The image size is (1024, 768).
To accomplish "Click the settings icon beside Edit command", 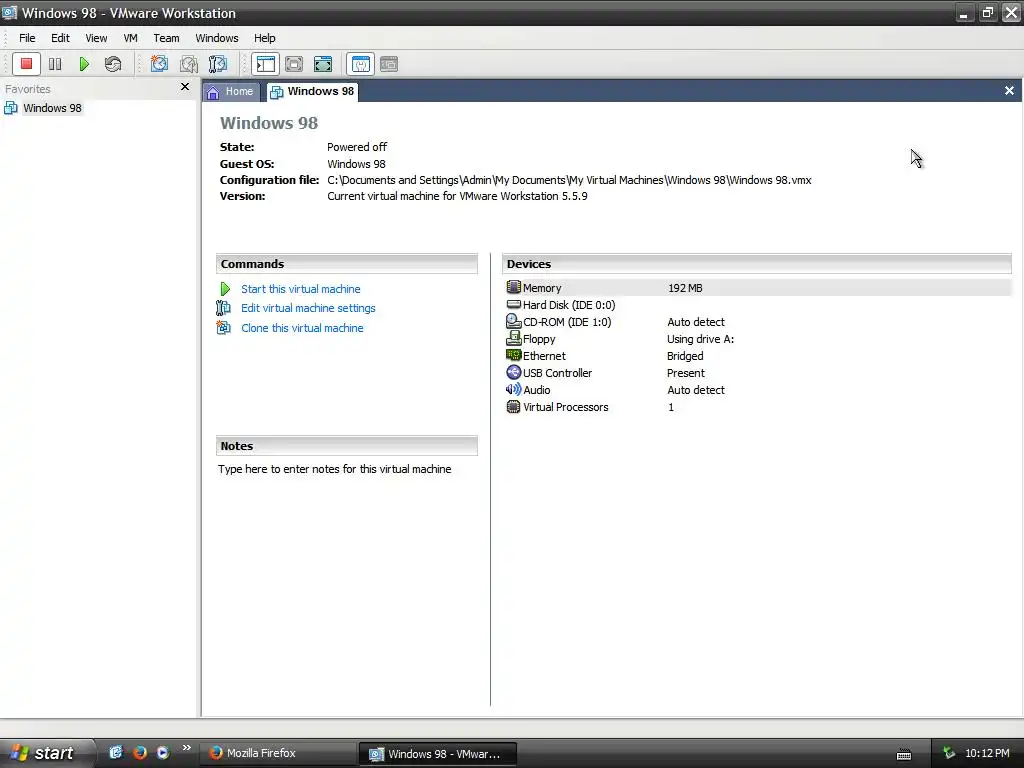I will [223, 308].
